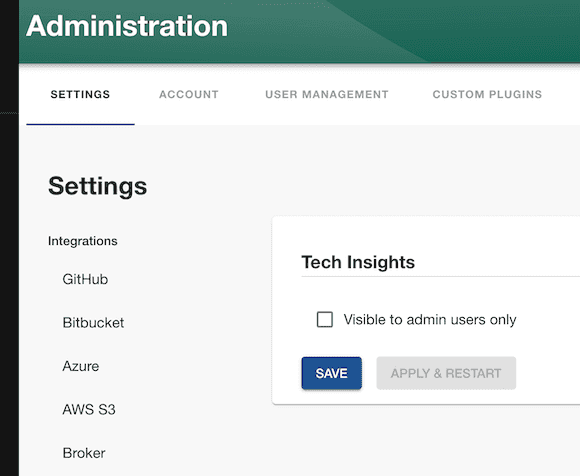Click the Apply & Restart button
Viewport: 580px width, 476px height.
point(446,373)
